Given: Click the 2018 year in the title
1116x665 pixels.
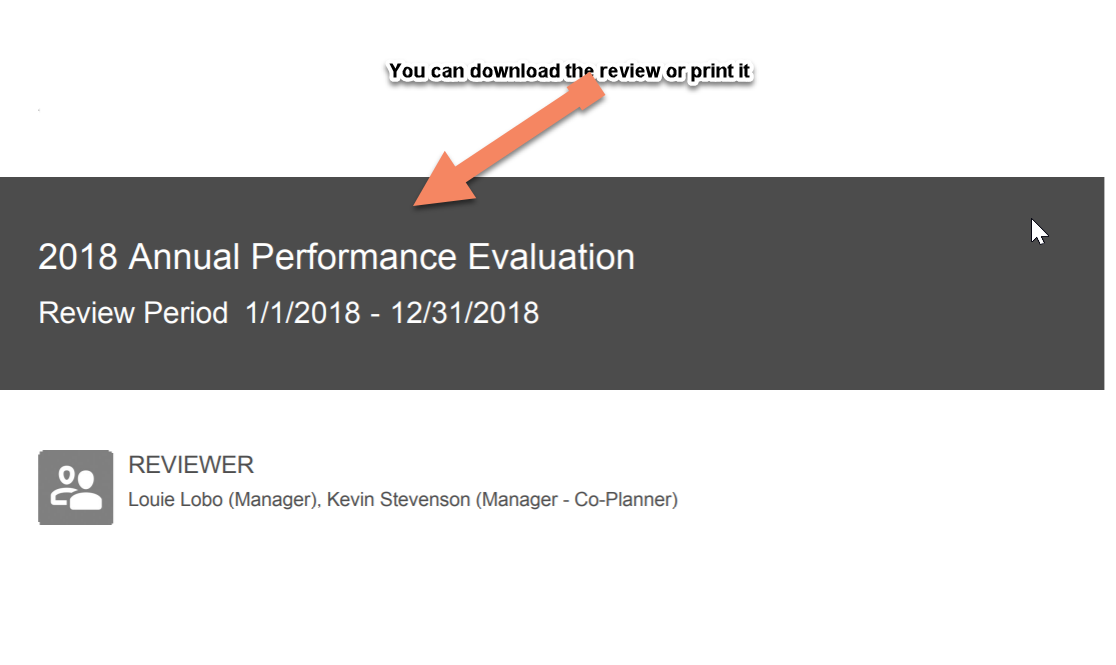Looking at the screenshot, I should (78, 257).
